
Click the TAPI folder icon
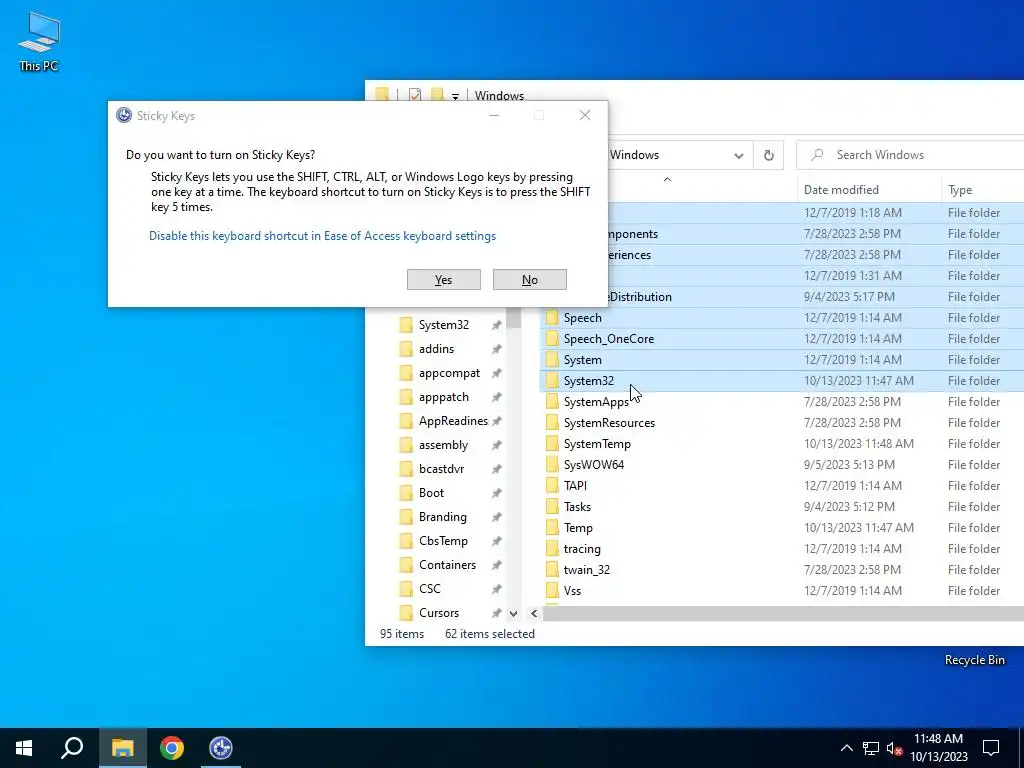[552, 486]
